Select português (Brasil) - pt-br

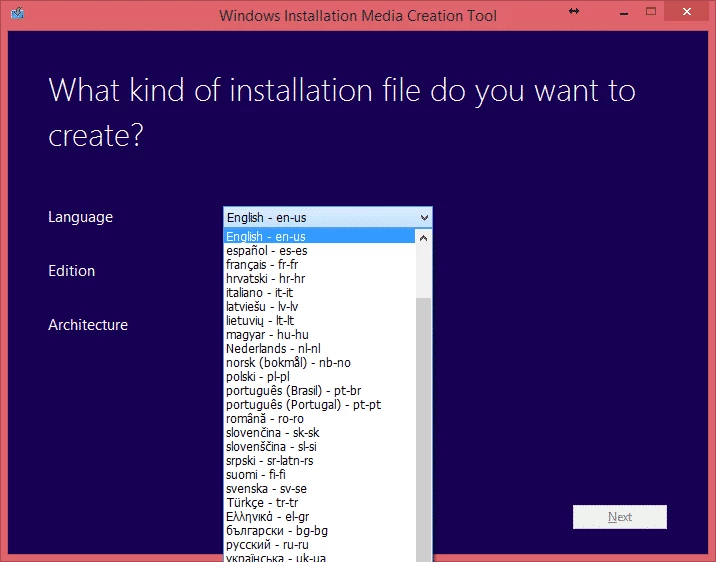point(294,390)
